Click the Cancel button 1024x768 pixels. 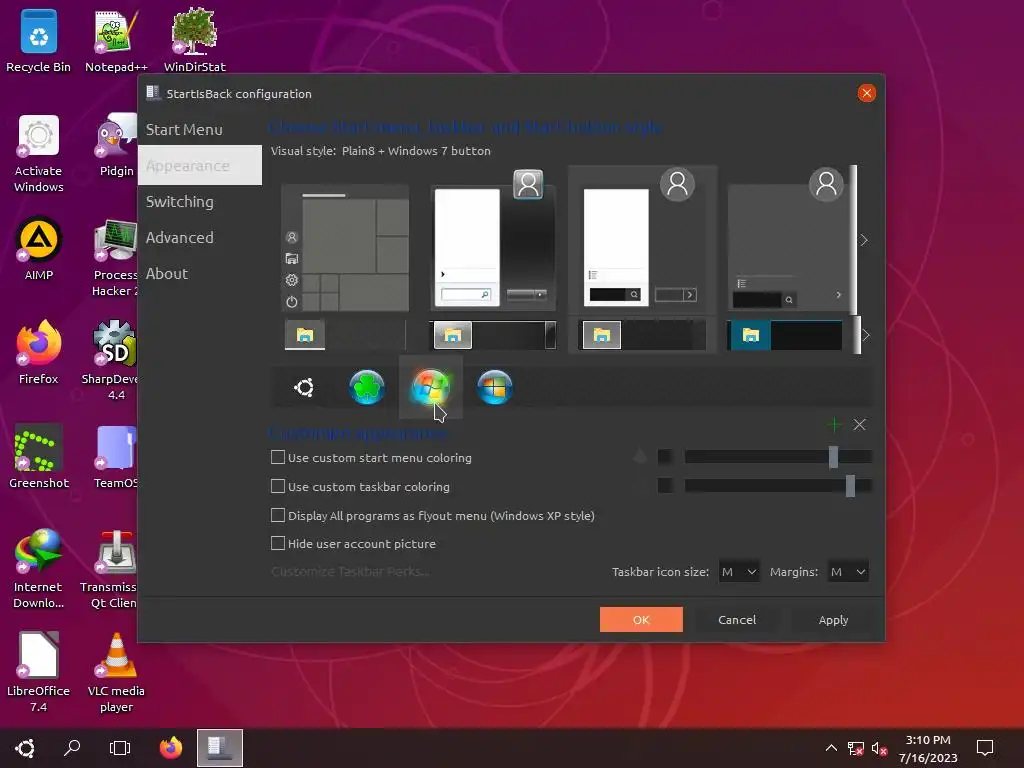click(x=737, y=619)
